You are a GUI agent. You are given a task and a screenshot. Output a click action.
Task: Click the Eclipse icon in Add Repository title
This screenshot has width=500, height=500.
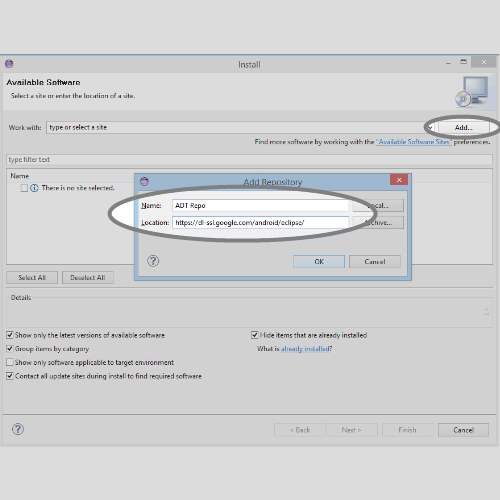coord(144,181)
